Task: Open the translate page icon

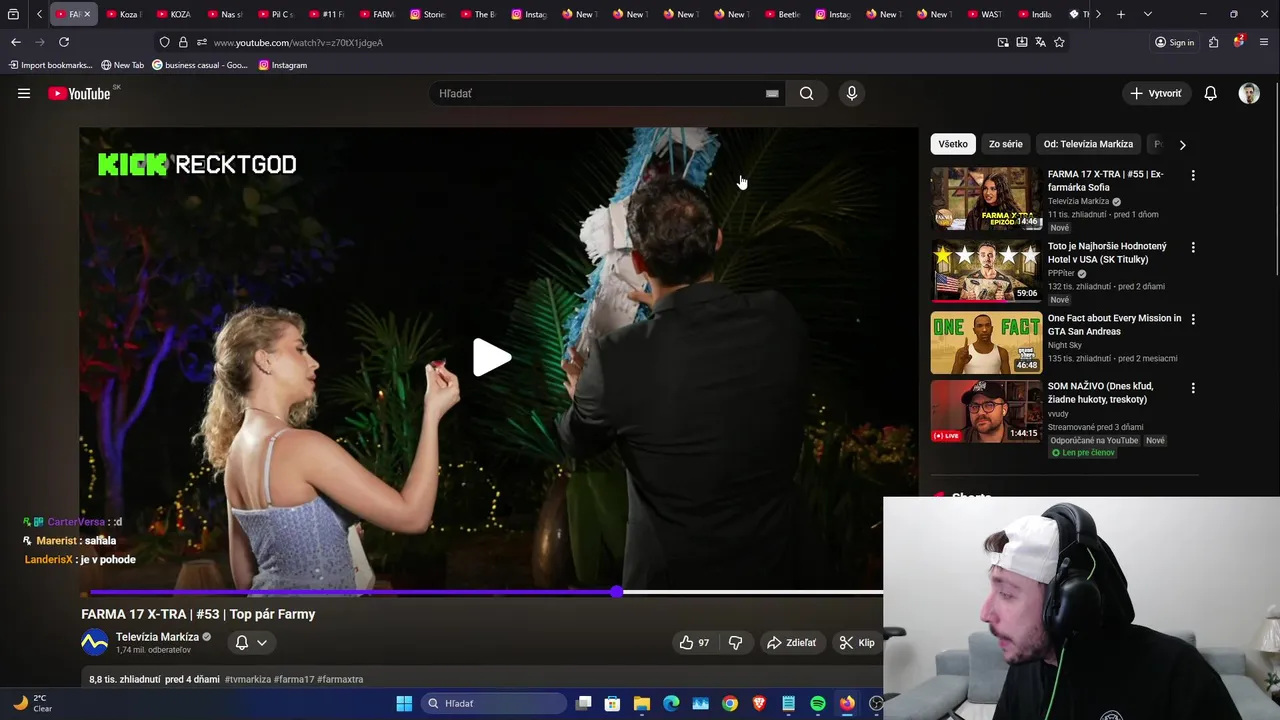Action: [x=1040, y=42]
